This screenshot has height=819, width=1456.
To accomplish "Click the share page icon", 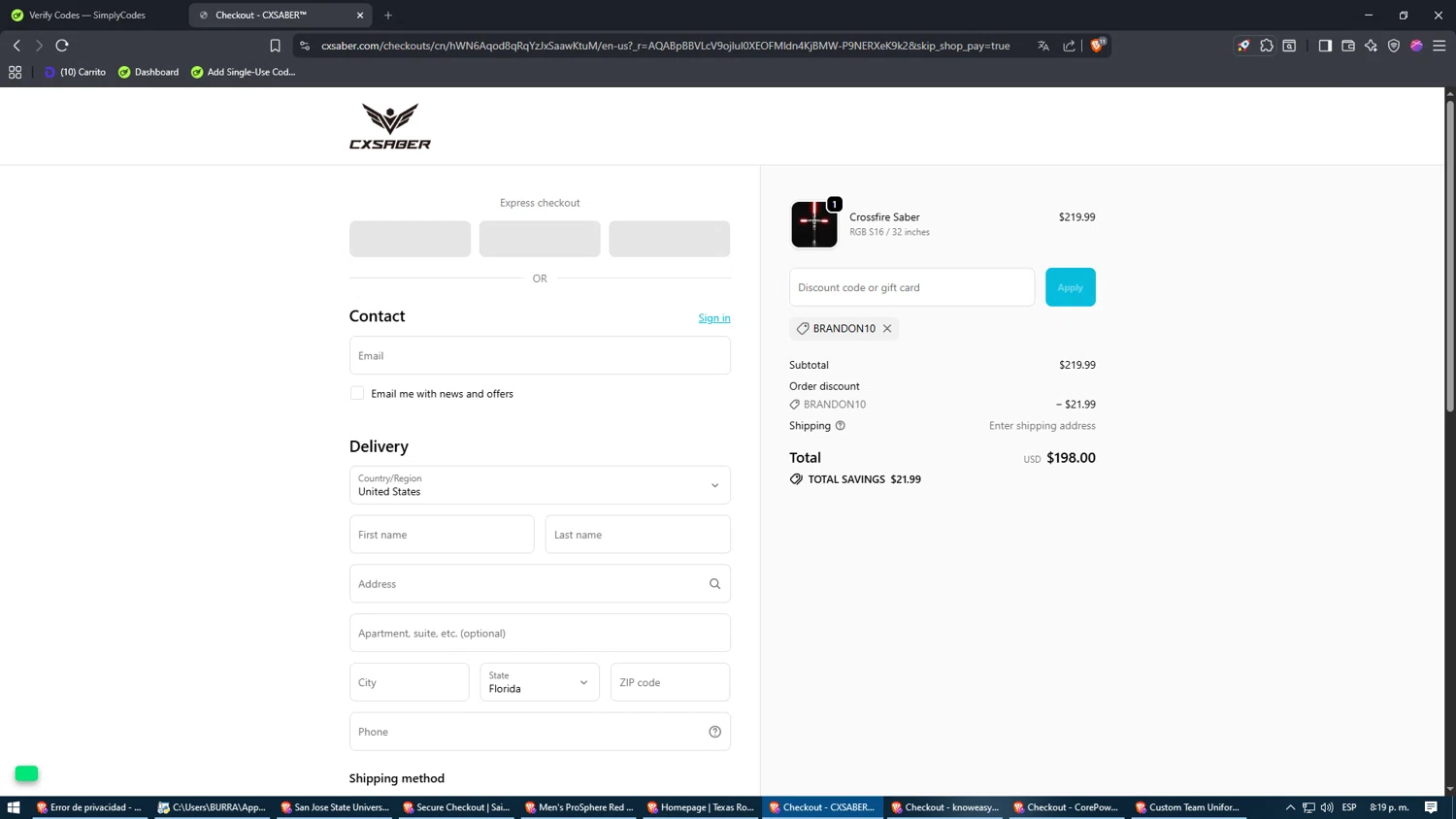I will [x=1069, y=46].
